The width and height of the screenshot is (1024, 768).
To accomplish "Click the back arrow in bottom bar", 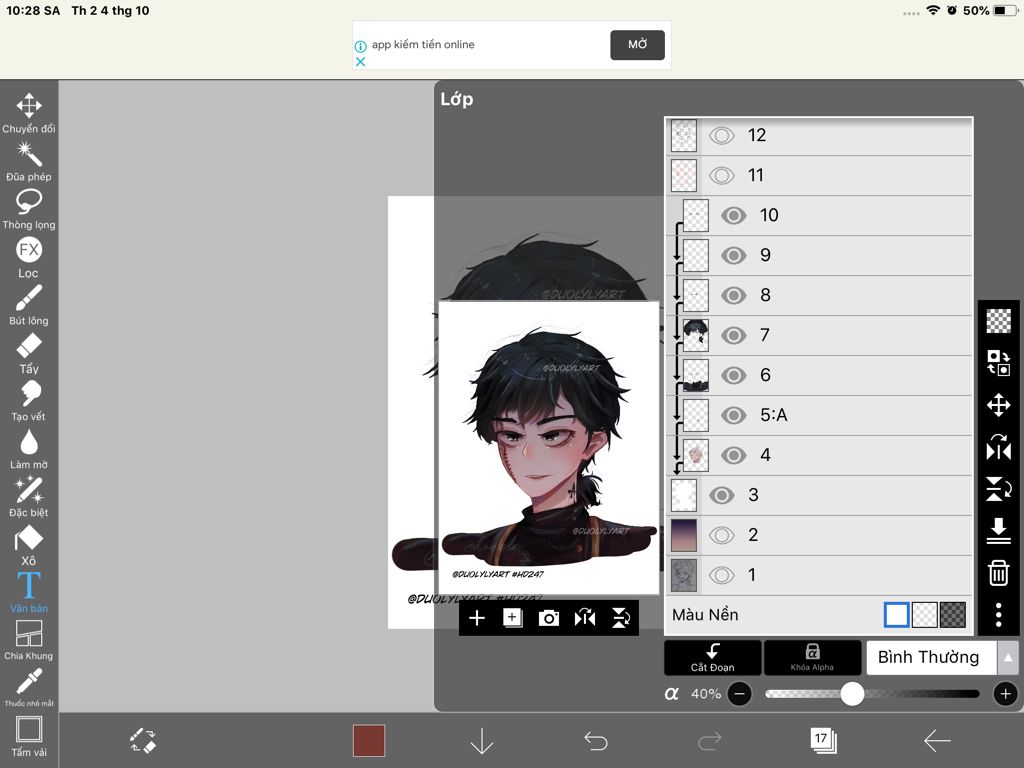I will 937,741.
